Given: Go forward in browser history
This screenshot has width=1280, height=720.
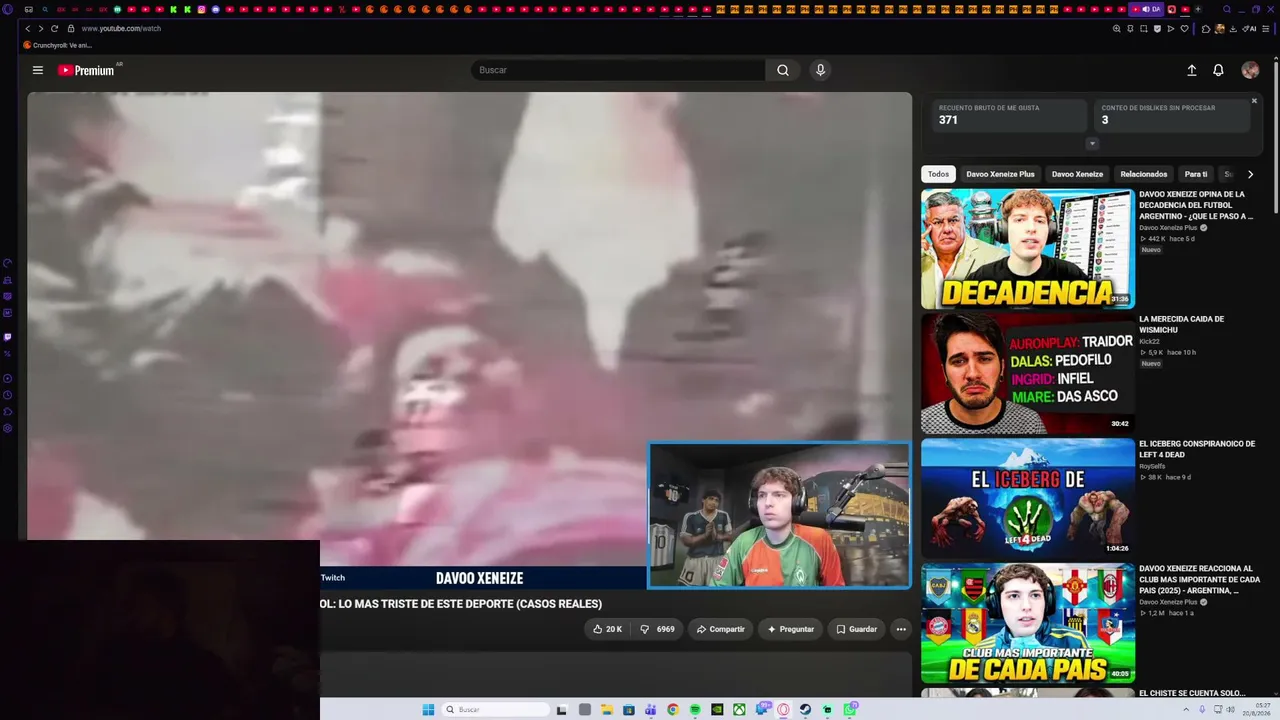Looking at the screenshot, I should coord(40,28).
